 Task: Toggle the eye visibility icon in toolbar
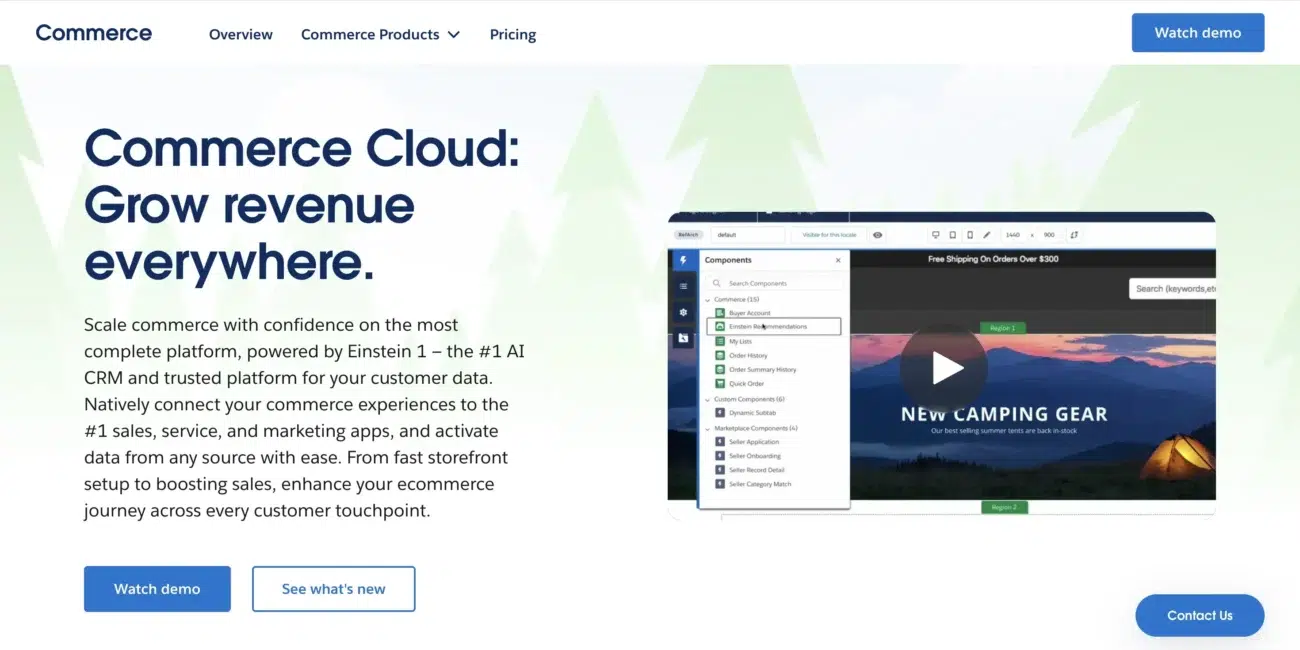point(878,234)
